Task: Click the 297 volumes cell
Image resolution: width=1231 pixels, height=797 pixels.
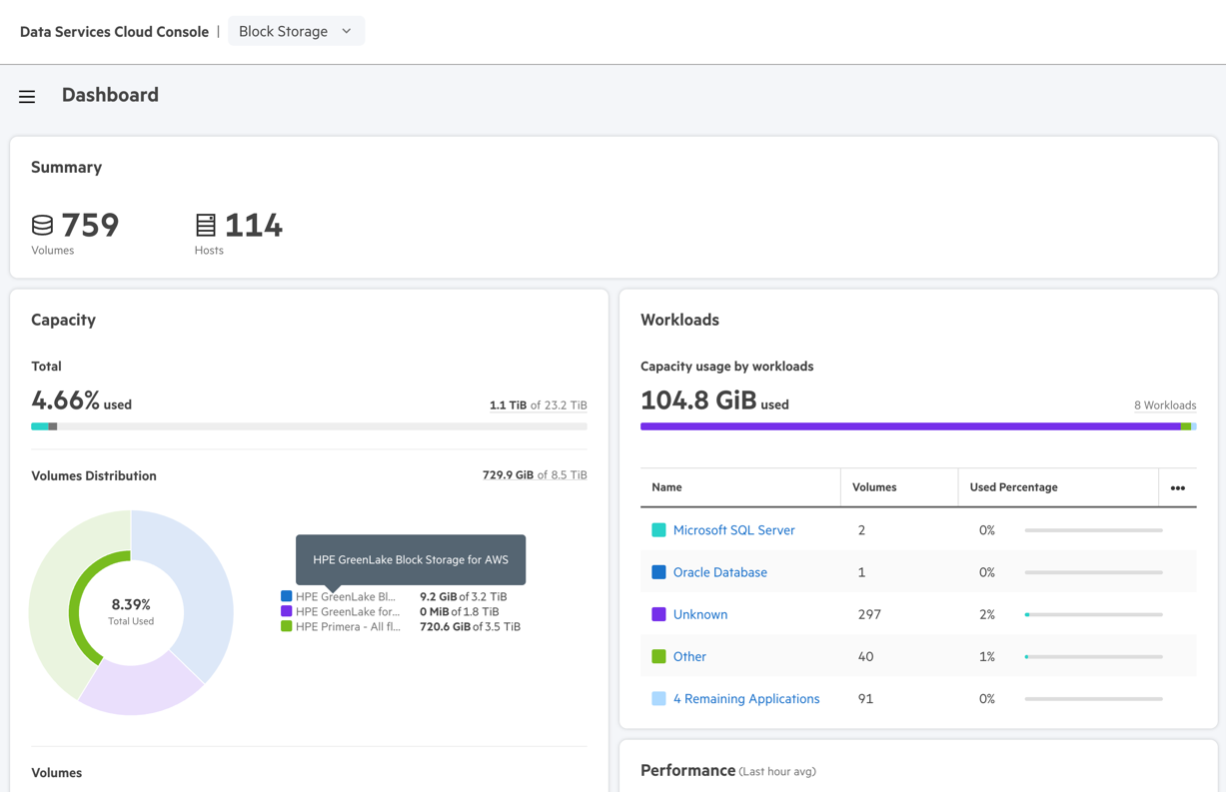Action: click(869, 614)
